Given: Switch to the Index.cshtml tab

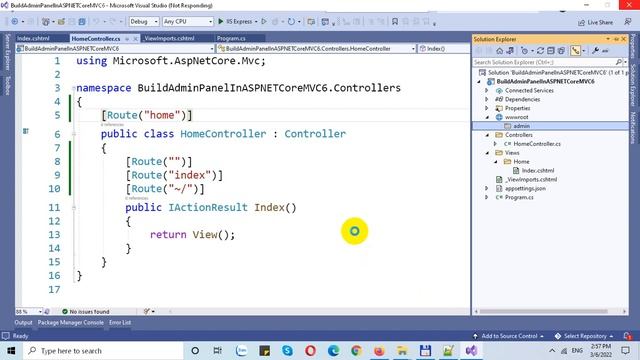Looking at the screenshot, I should coord(33,38).
